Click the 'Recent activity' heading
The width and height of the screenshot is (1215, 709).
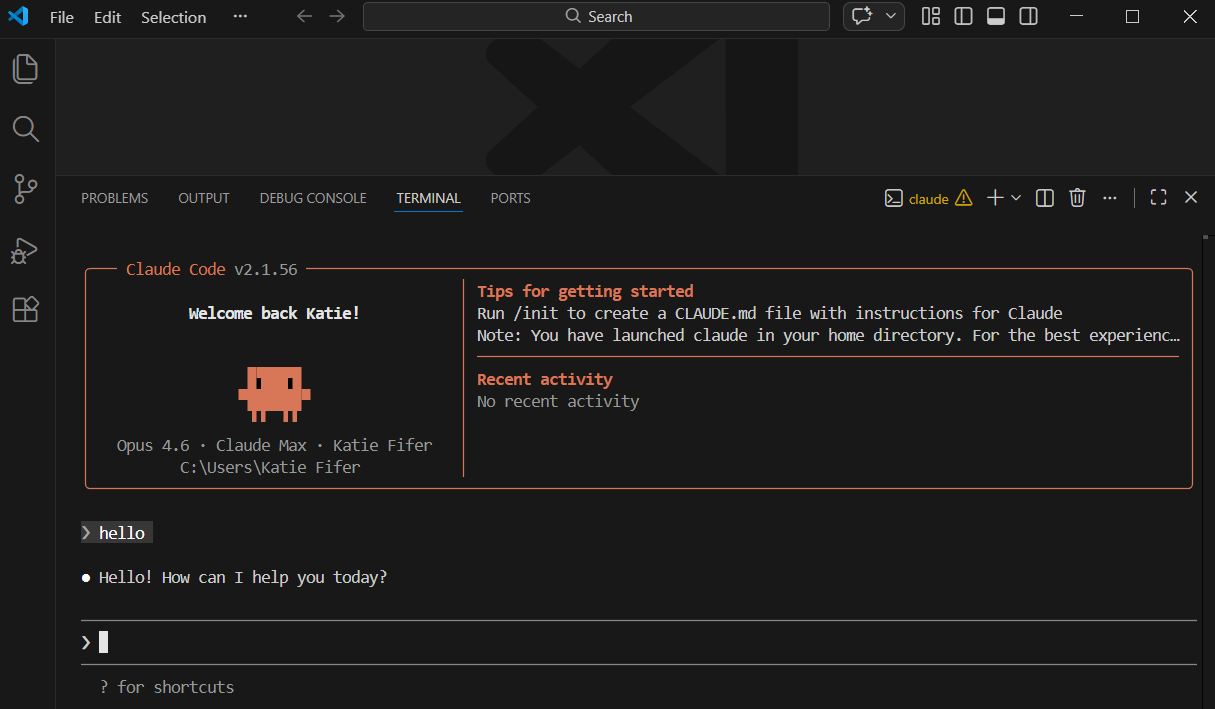545,379
